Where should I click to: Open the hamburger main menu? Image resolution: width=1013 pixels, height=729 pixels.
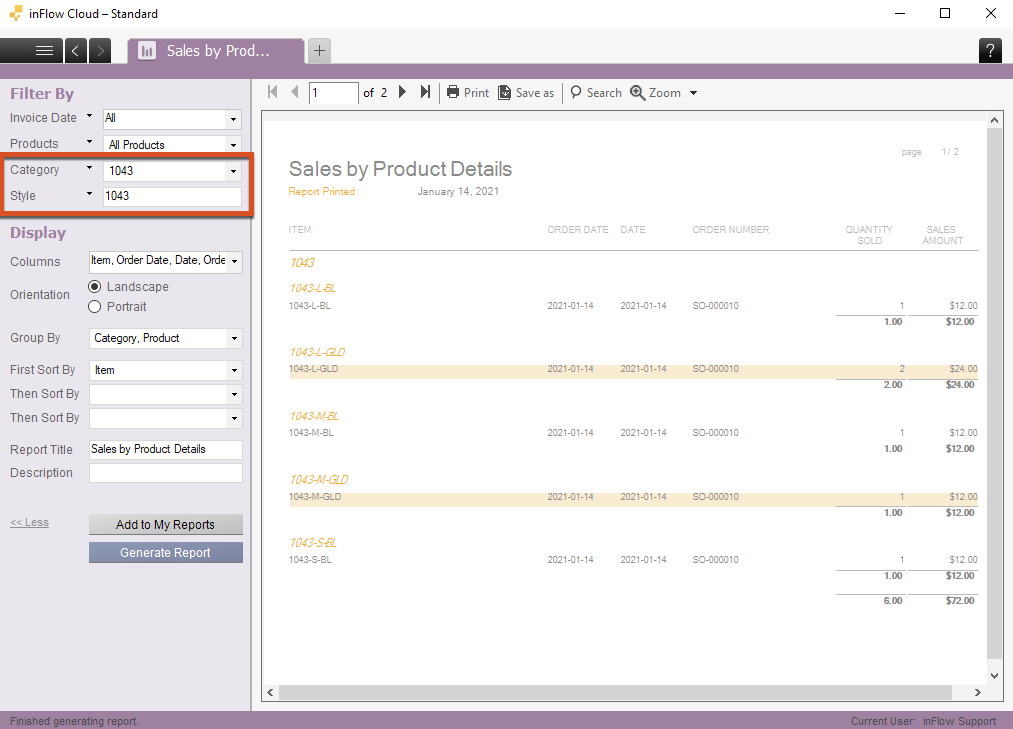(x=44, y=51)
